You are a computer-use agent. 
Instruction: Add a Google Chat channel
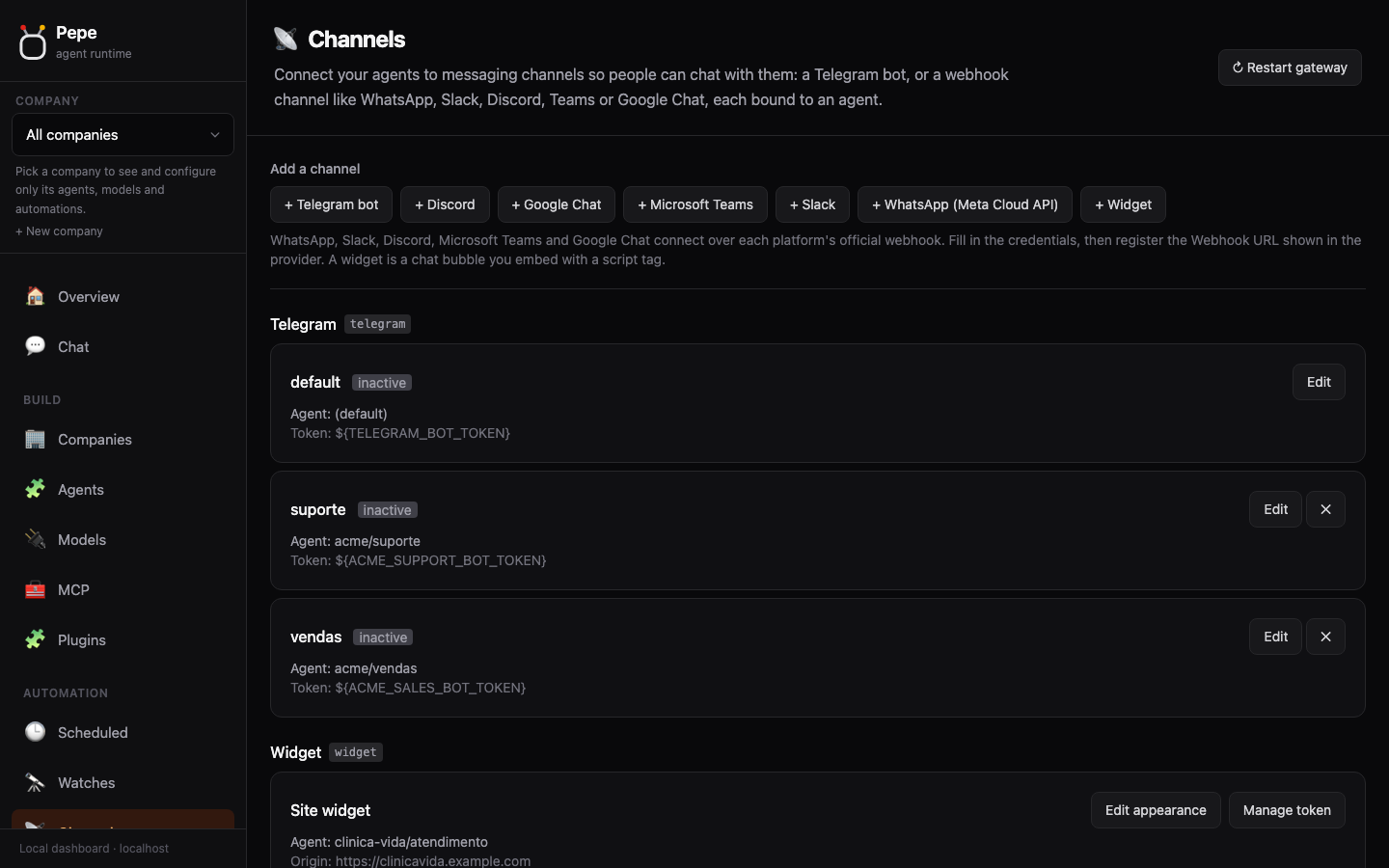[x=557, y=204]
